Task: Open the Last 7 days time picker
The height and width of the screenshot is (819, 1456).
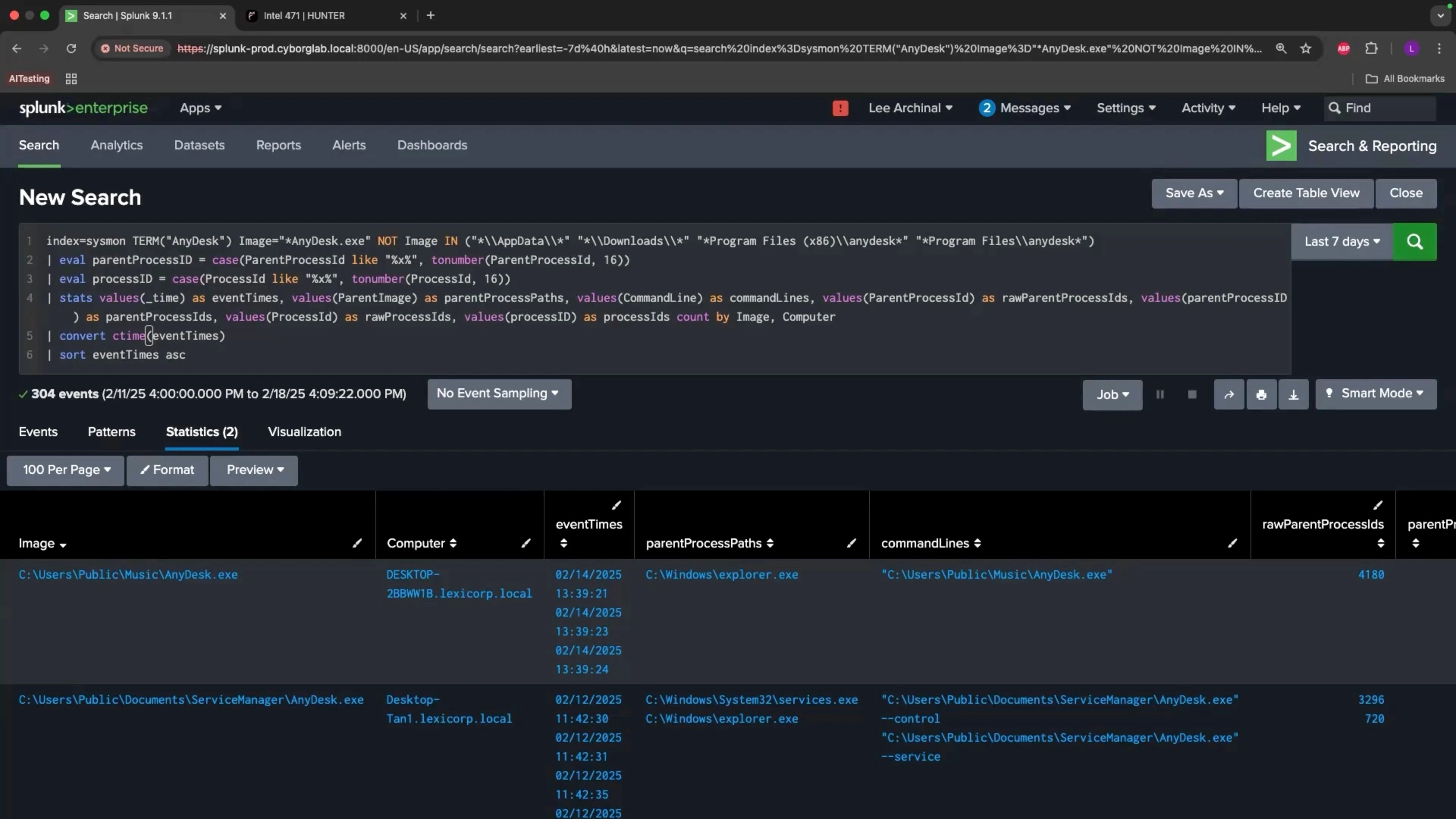Action: tap(1342, 242)
